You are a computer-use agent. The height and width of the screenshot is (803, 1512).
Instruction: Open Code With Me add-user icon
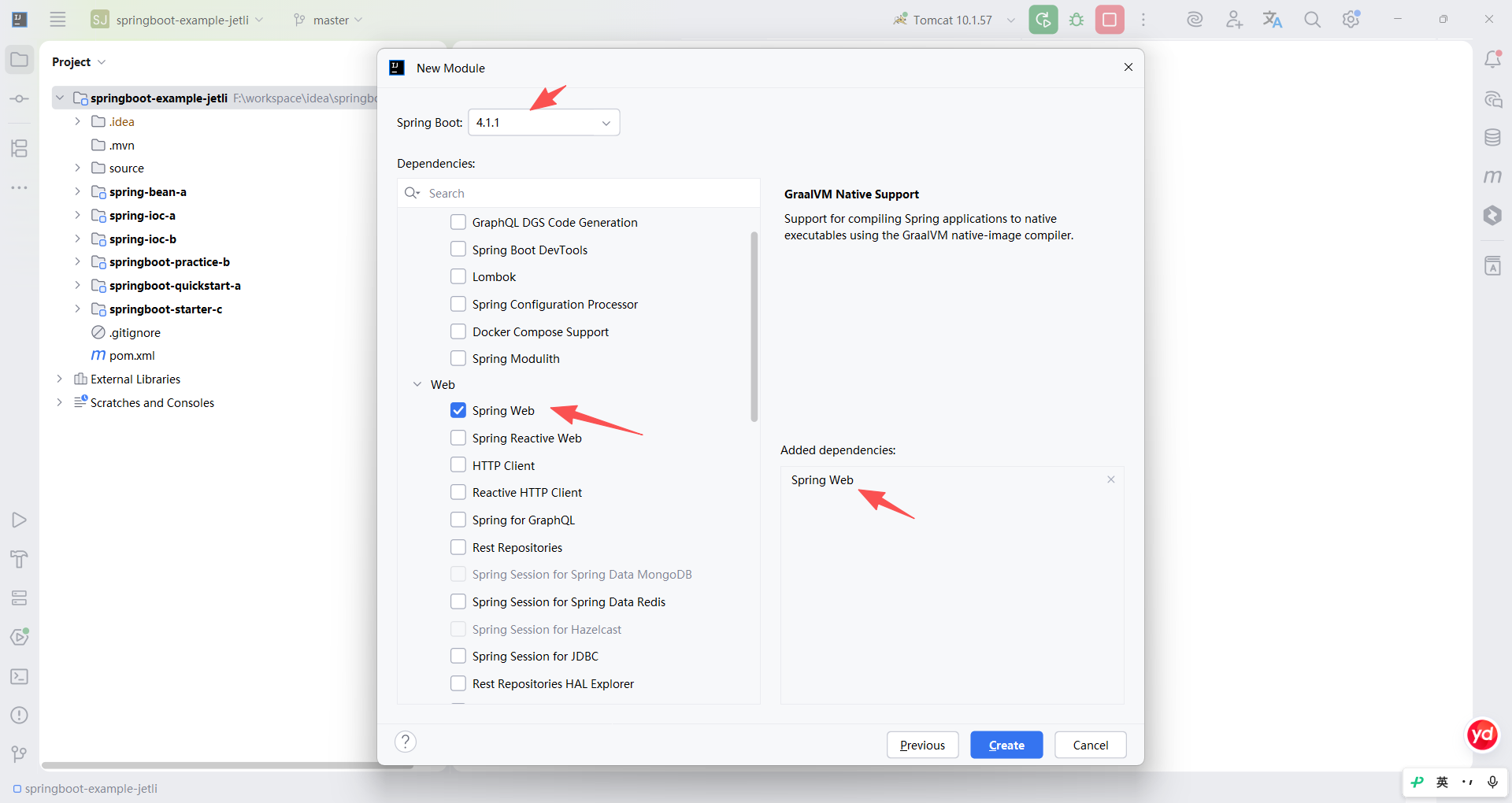(x=1234, y=20)
